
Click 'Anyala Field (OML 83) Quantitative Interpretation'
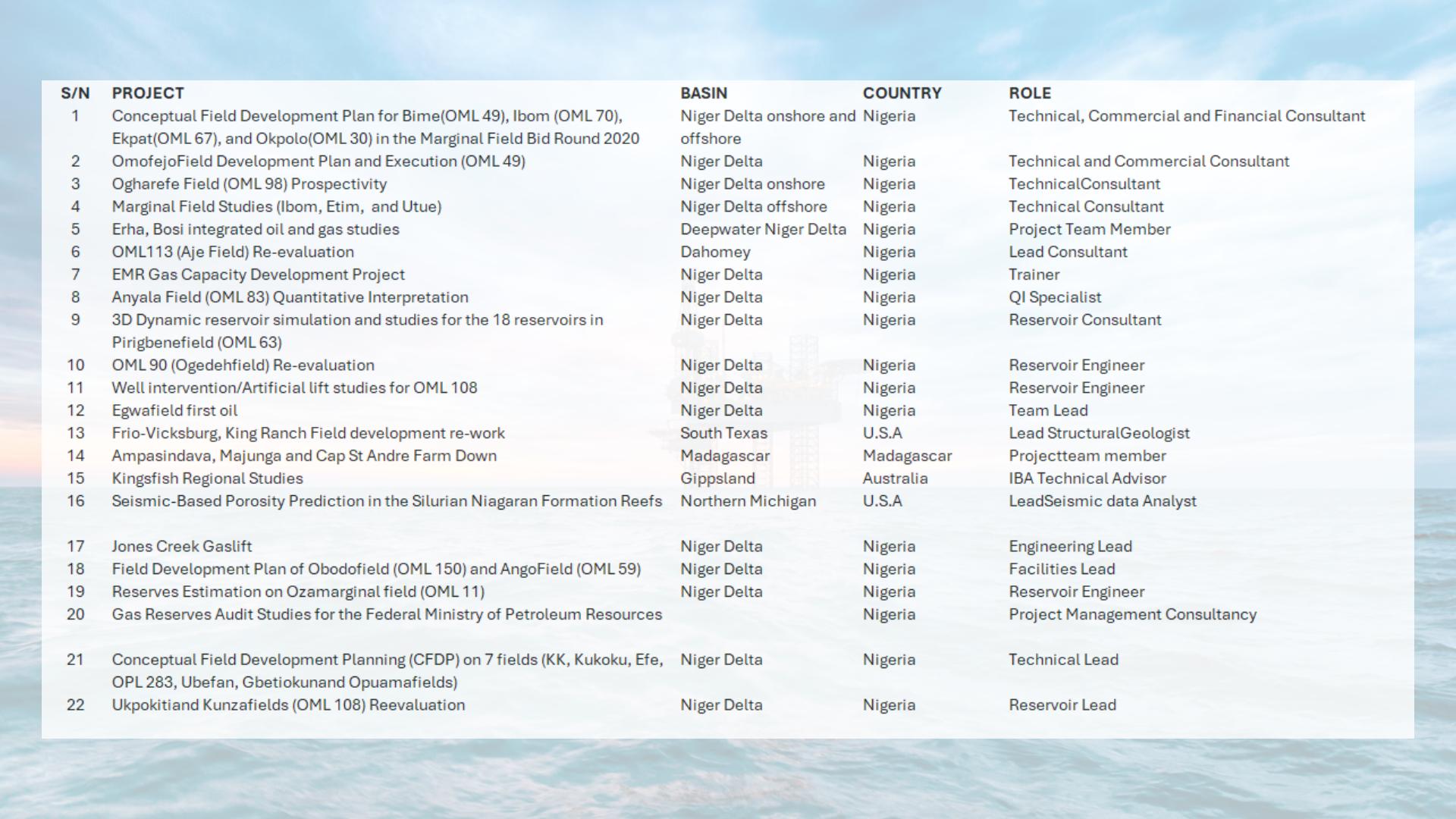point(290,297)
